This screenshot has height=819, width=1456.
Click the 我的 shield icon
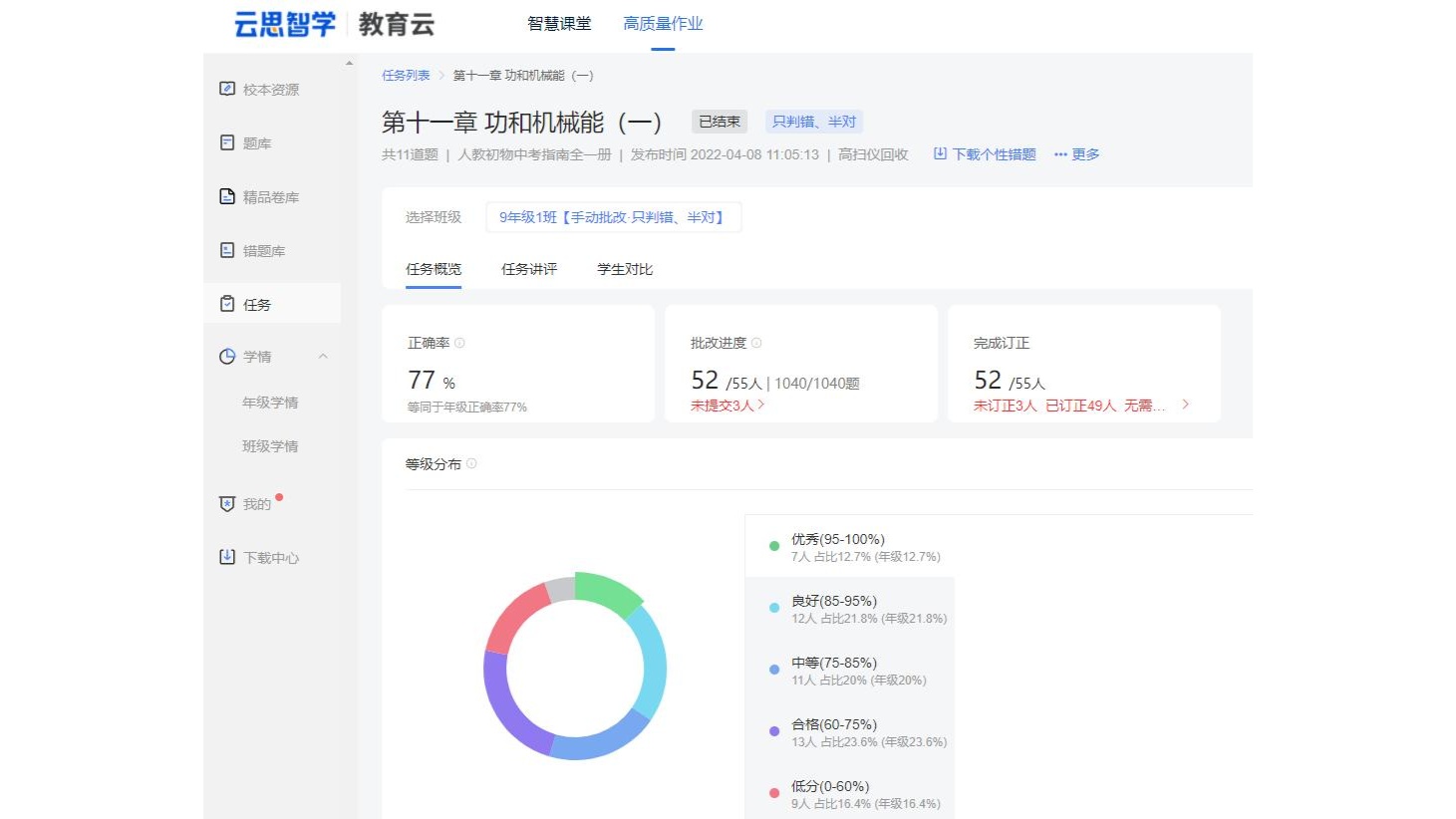pos(227,503)
